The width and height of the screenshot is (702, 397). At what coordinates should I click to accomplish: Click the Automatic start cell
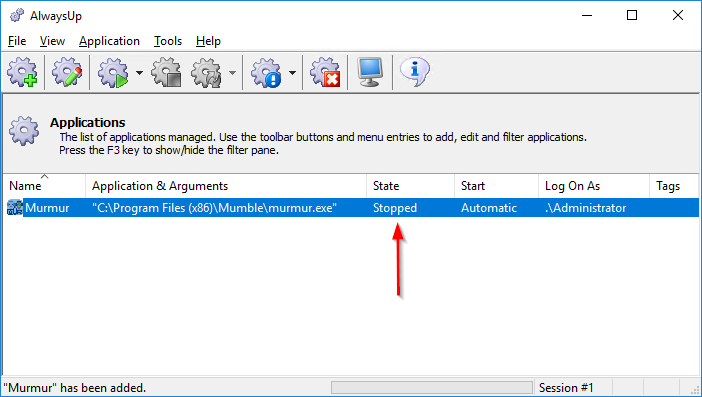(489, 208)
